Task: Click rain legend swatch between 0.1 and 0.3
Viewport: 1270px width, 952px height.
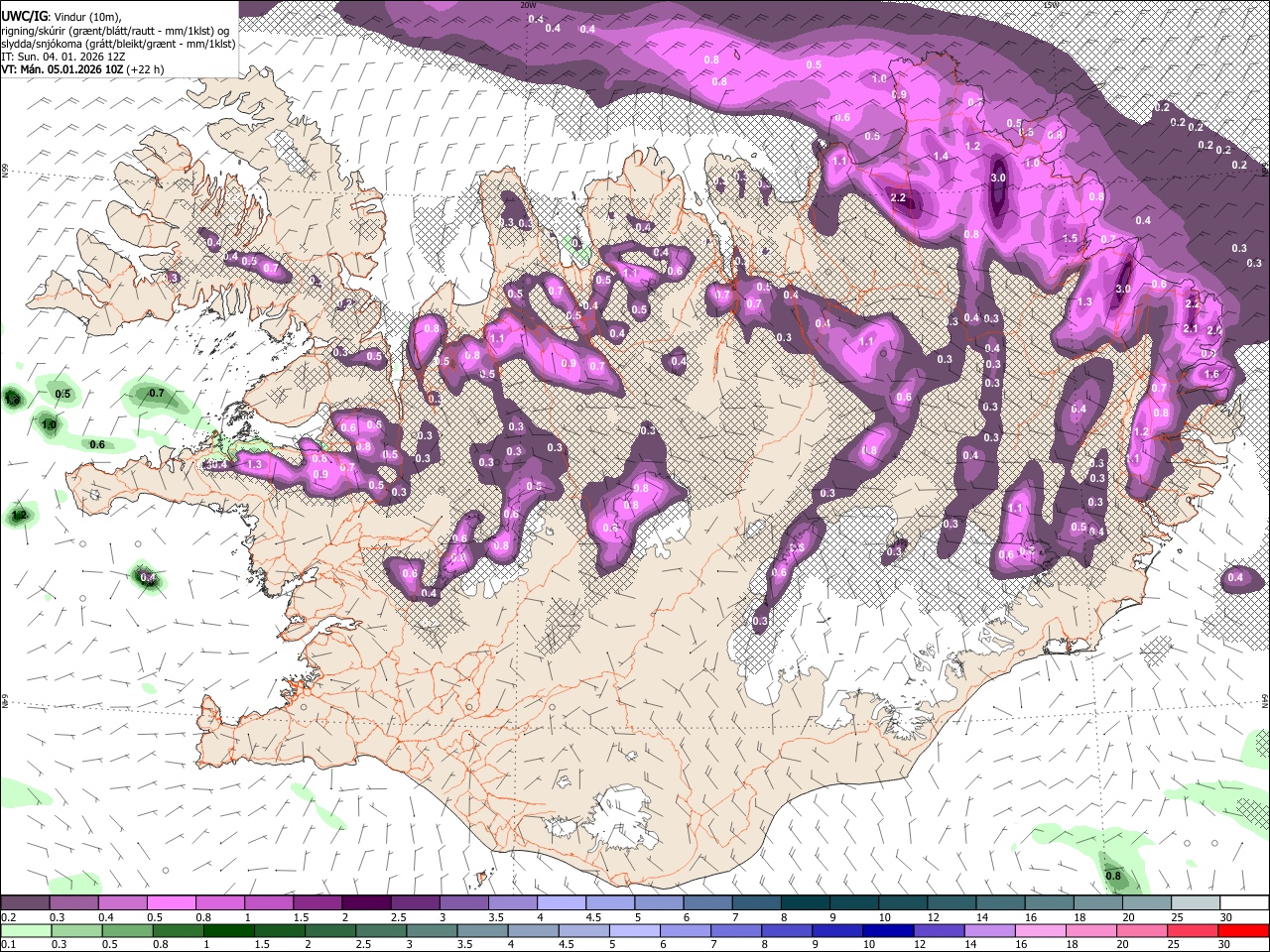Action: [x=25, y=930]
